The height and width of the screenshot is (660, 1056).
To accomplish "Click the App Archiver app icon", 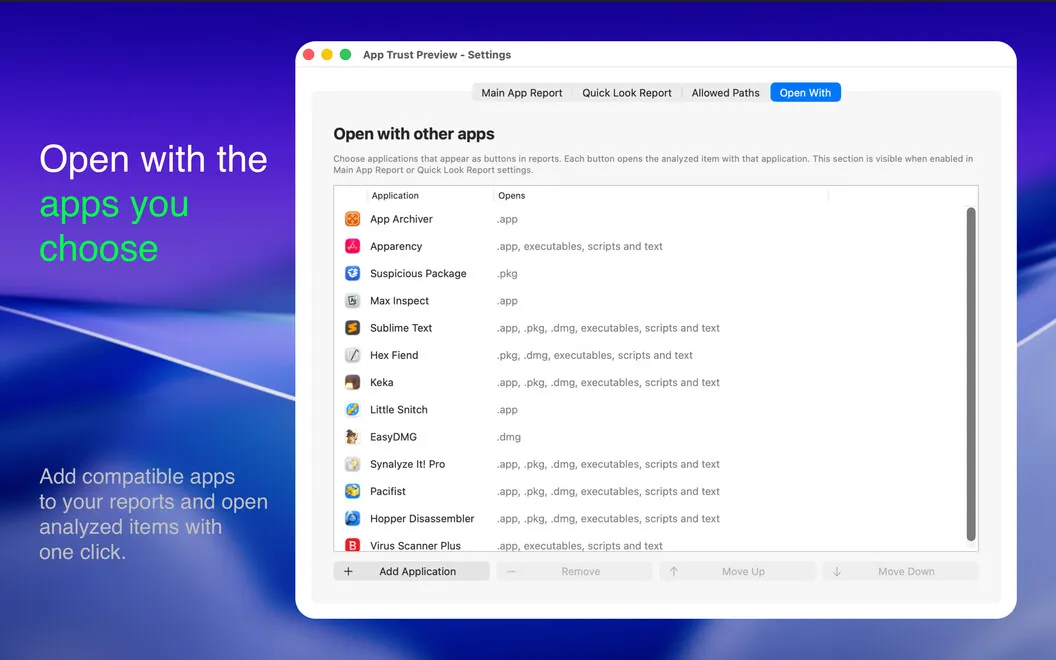I will [352, 219].
